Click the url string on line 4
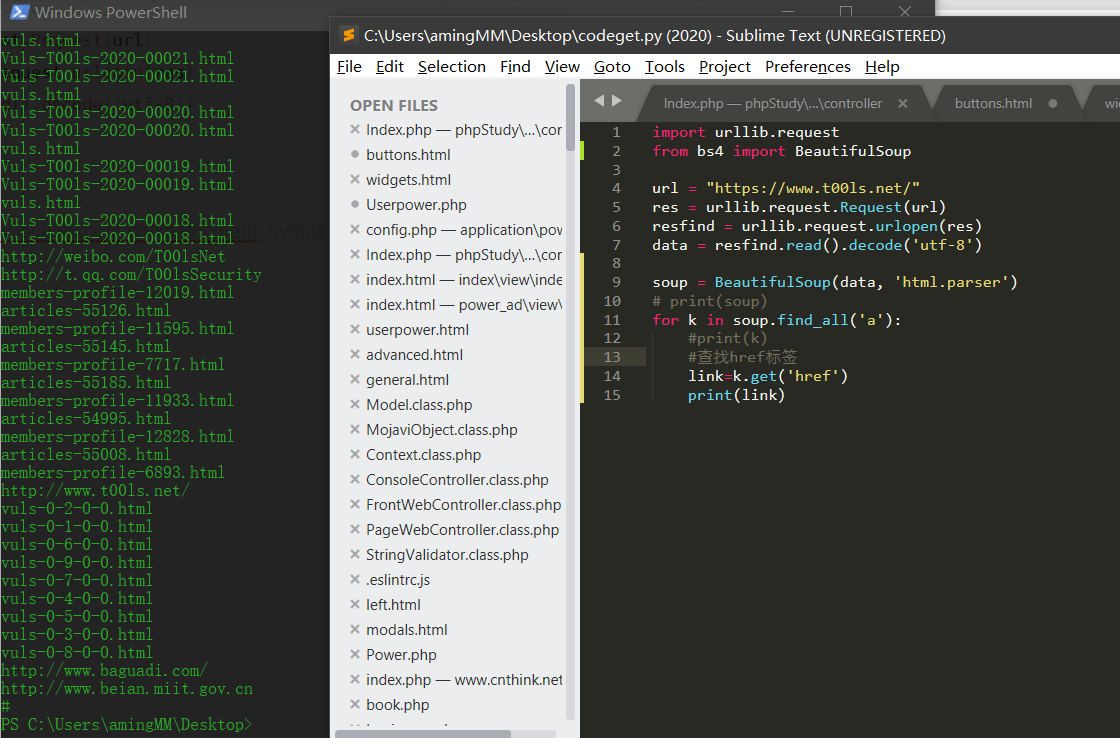Screen dimensions: 1120x738 pyautogui.click(x=813, y=188)
